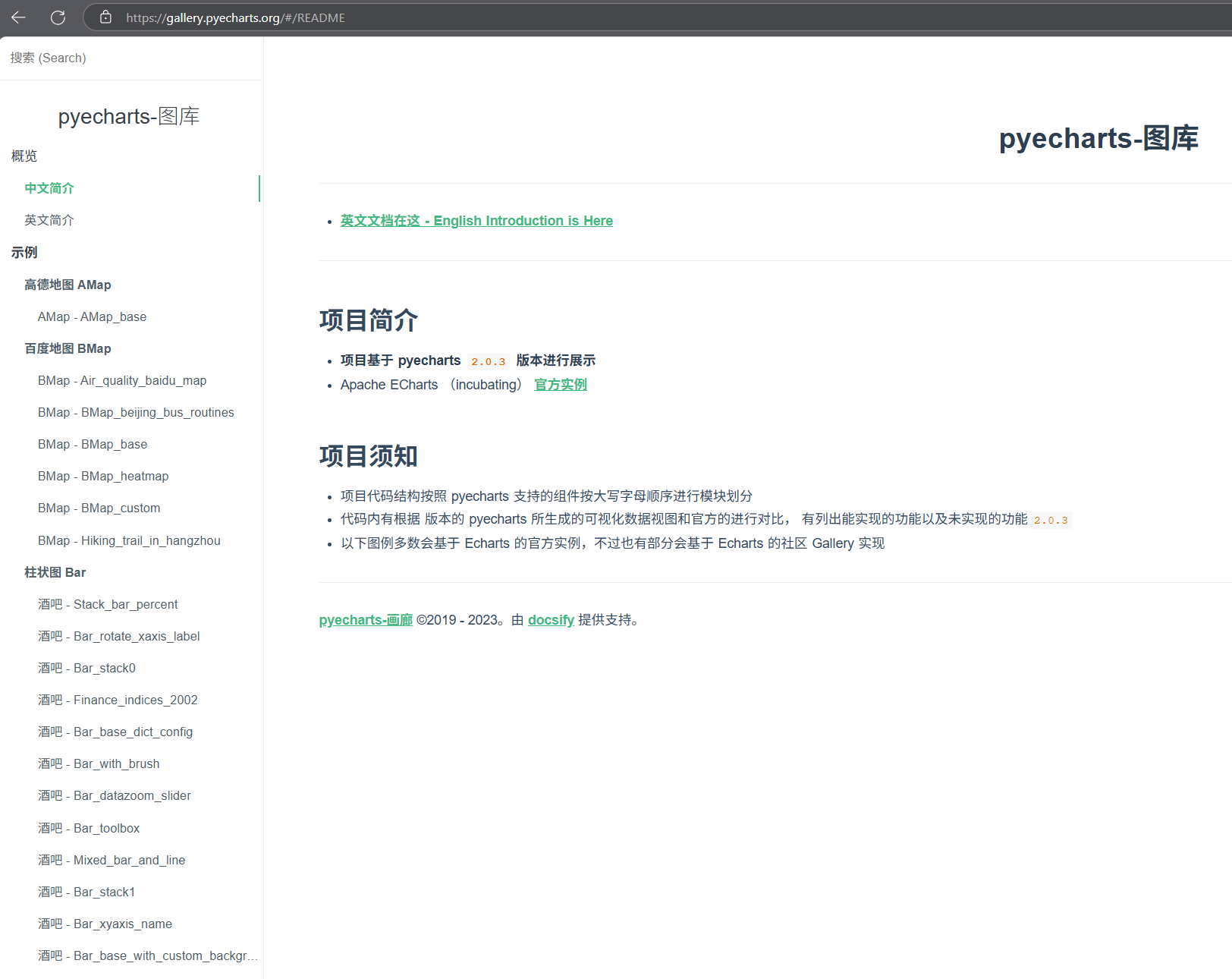
Task: Click the bullet about Echarts 的社区 Gallery
Action: (612, 543)
